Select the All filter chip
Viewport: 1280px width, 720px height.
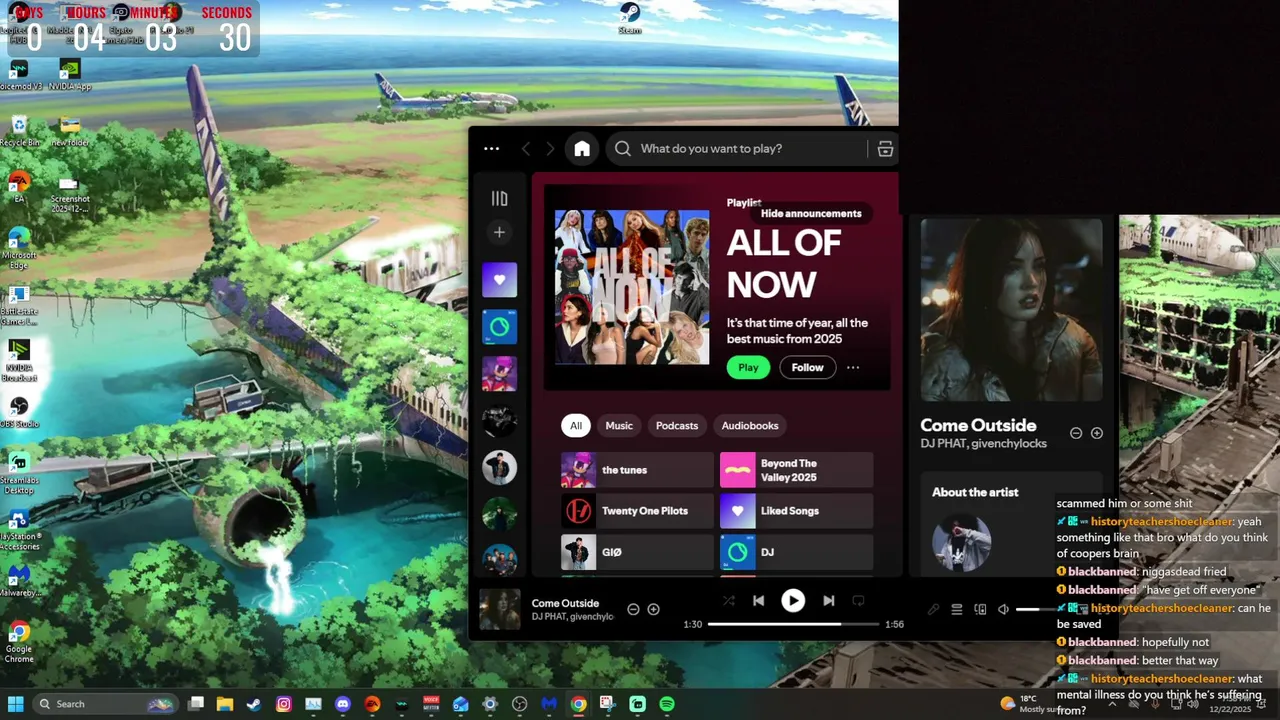(576, 426)
